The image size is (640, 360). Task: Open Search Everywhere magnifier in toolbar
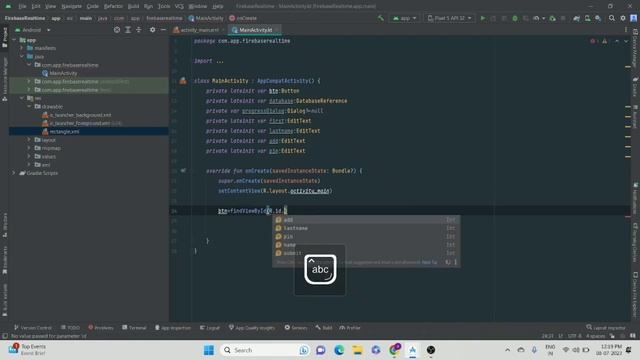coord(612,18)
